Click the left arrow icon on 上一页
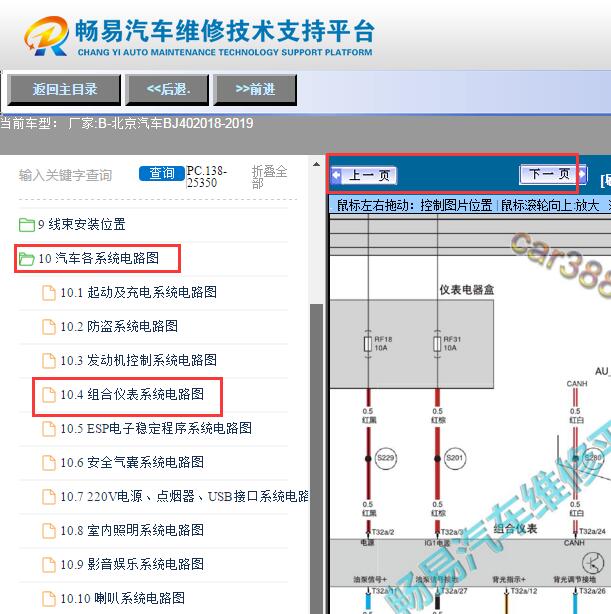611x614 pixels. click(x=336, y=175)
